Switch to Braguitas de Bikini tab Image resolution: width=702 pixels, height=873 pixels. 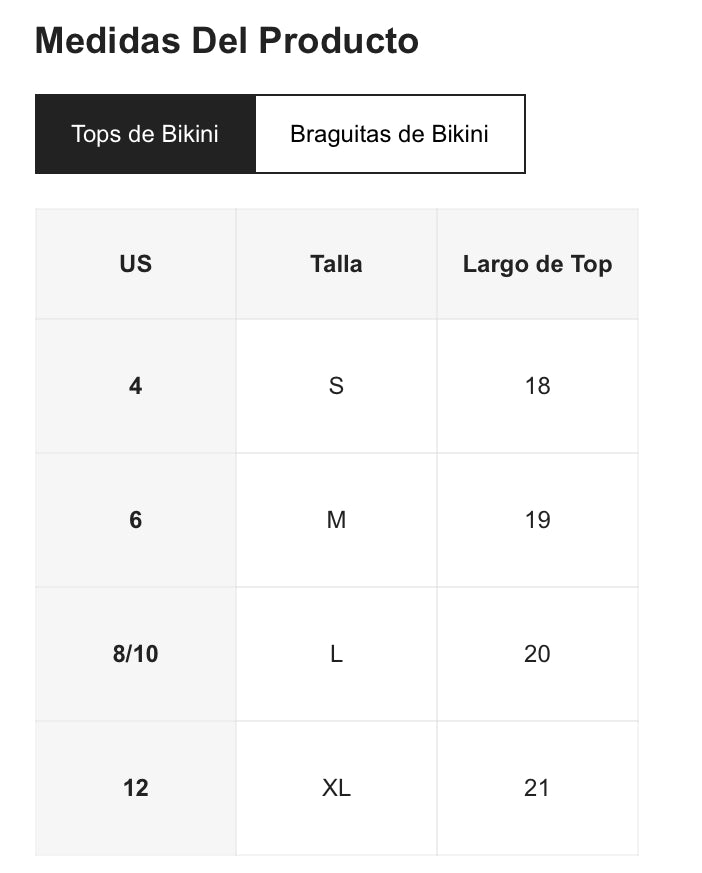389,134
